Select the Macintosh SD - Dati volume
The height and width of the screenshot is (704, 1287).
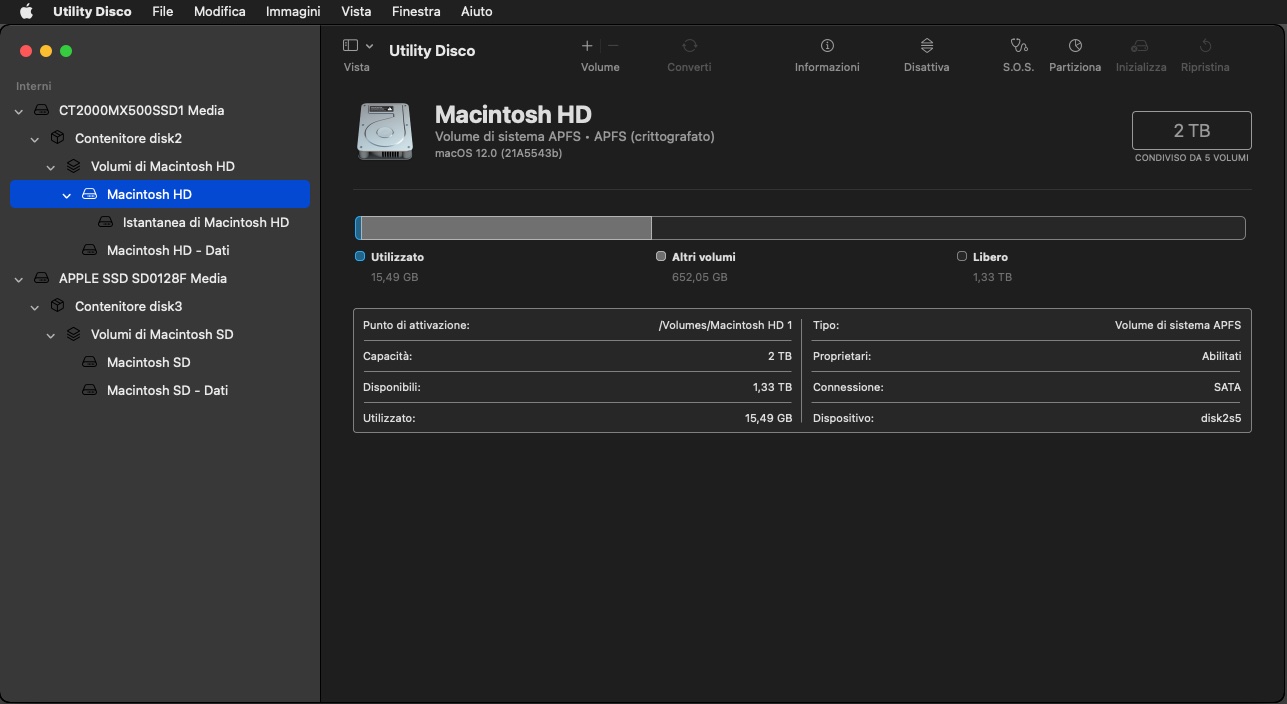167,391
